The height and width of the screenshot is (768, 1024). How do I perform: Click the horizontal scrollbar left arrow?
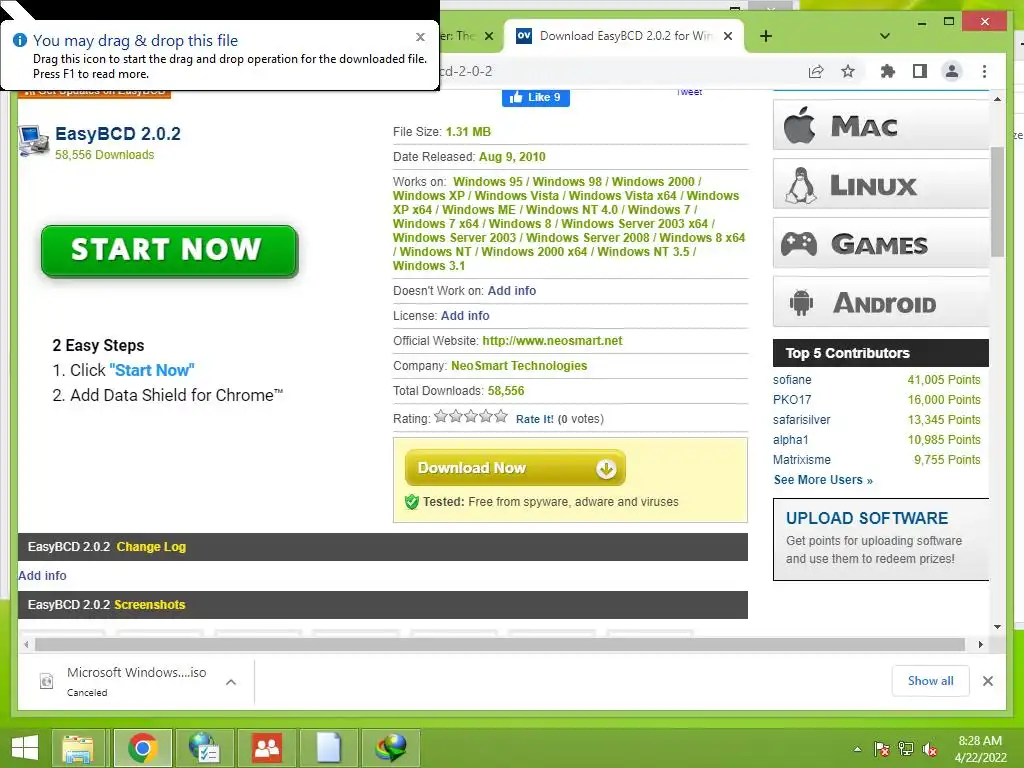coord(26,645)
